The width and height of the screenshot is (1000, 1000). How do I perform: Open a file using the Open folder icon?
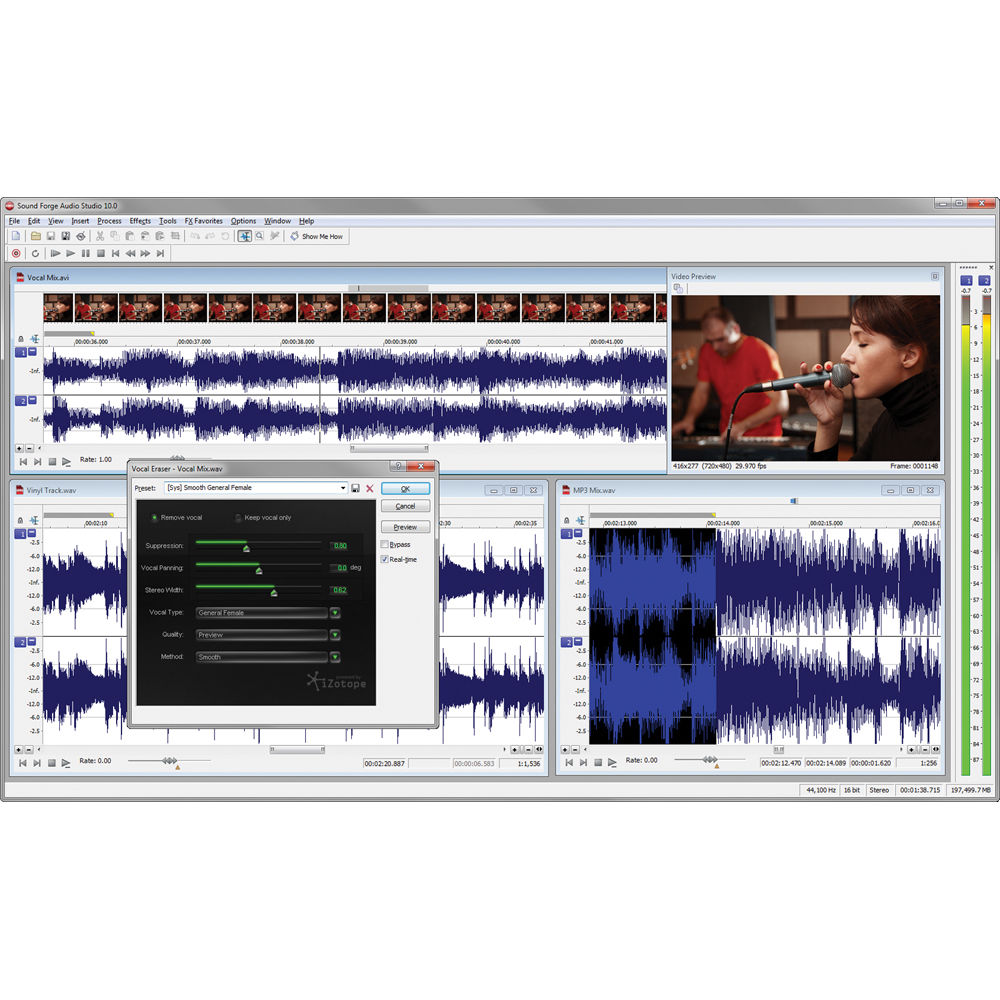point(36,236)
